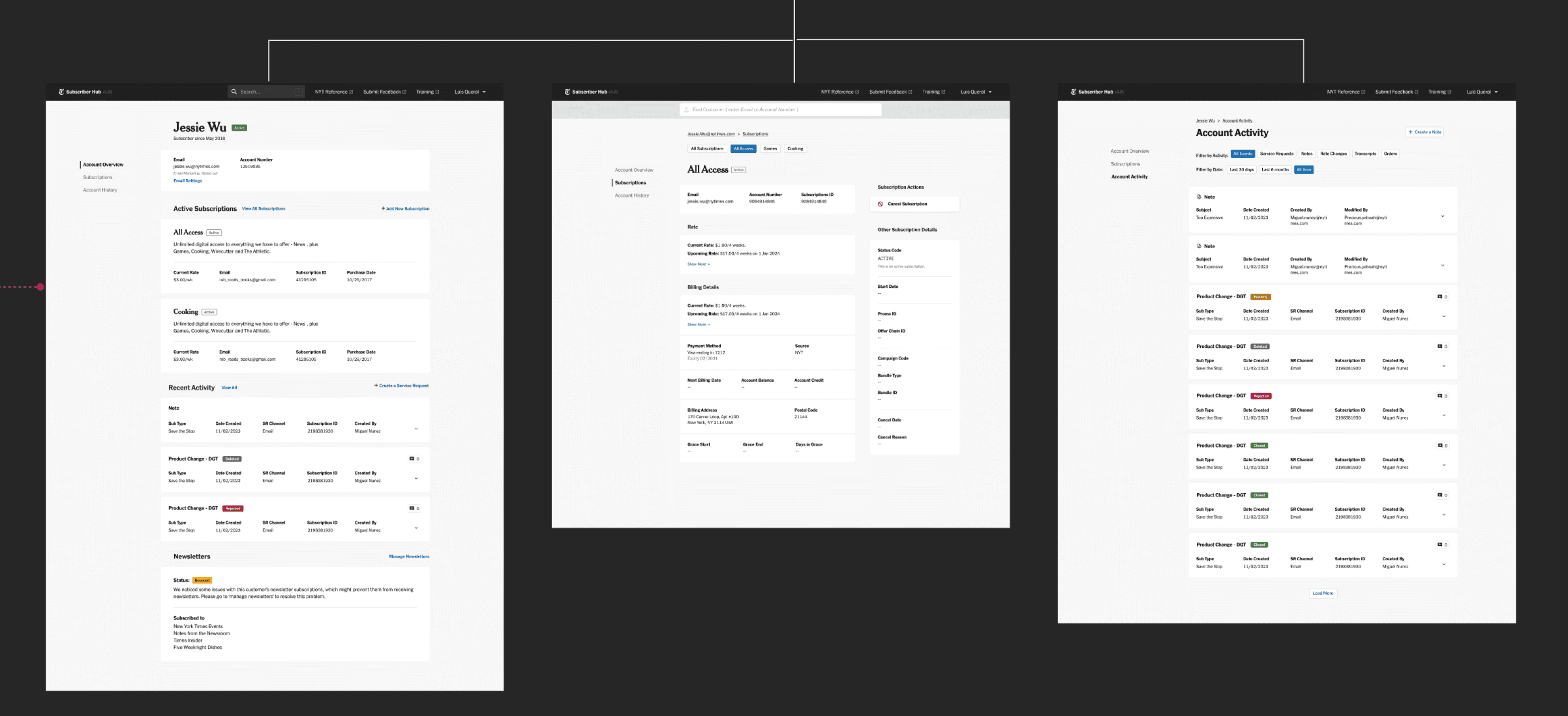The height and width of the screenshot is (716, 1568).
Task: Click the NYT logo in the Jessie Wu overview frame
Action: 61,92
